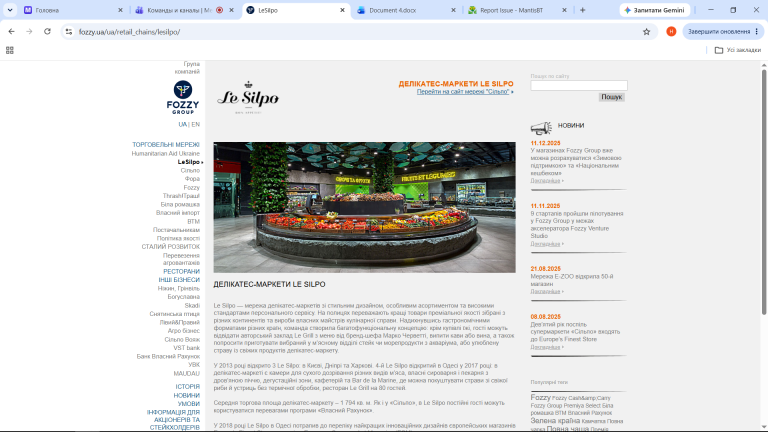Click the Fozzy Group logo
Screen dimensions: 768x432
coord(183,97)
